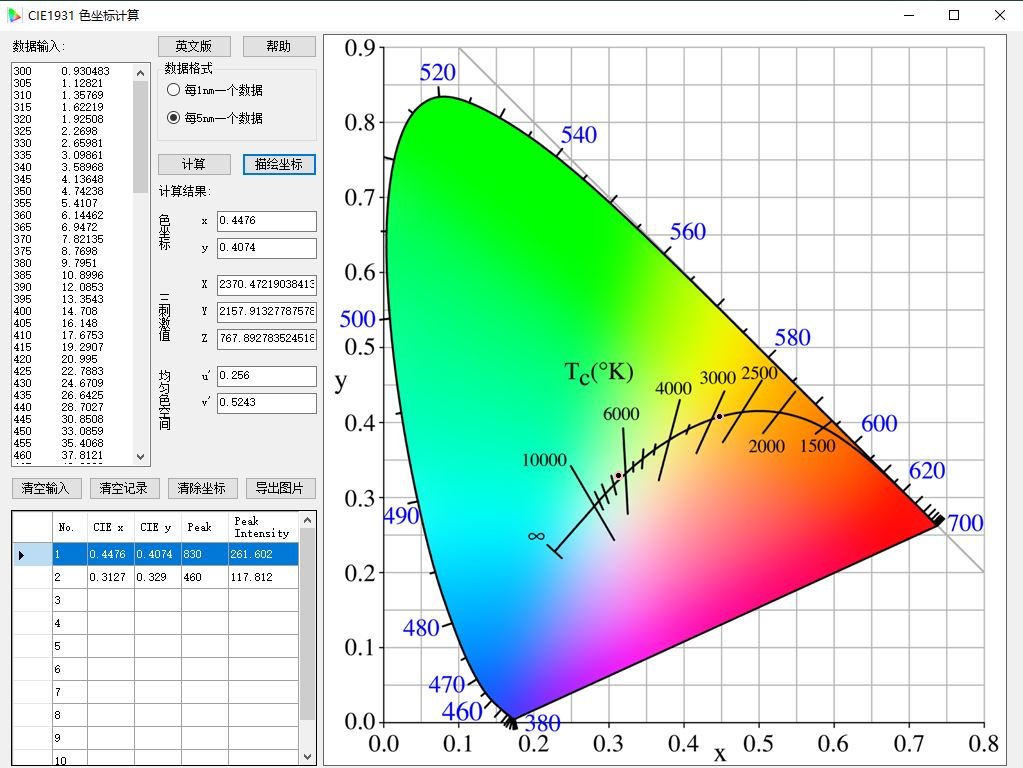Clear records with the 清空记录 button

point(123,488)
